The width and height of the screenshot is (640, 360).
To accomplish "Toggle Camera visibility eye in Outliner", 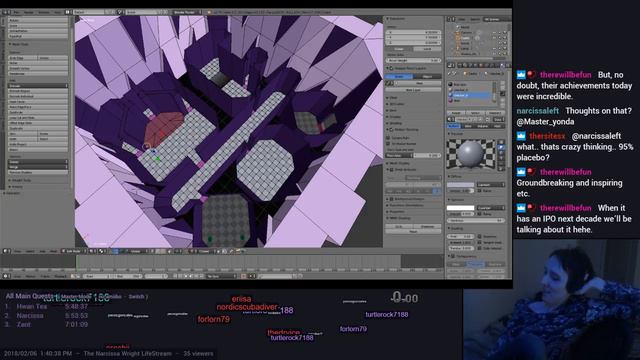I will coord(494,33).
